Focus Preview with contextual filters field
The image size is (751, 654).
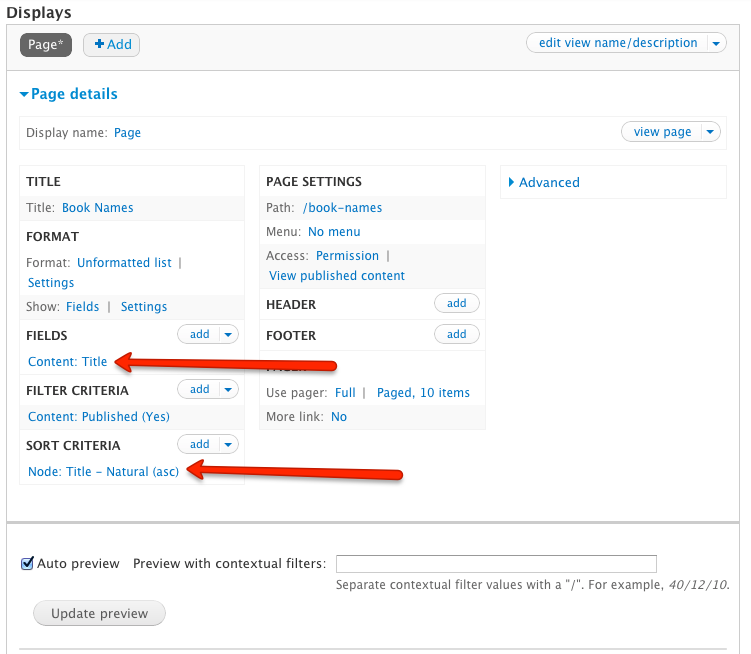point(496,564)
